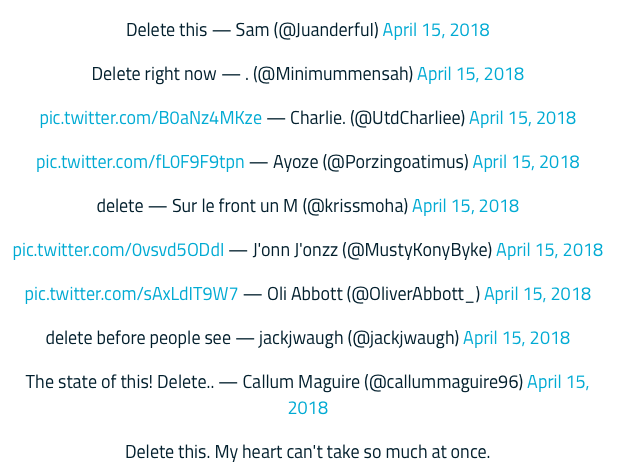The image size is (617, 471).
Task: Click the 'Delete this' tweet text by Sam
Action: point(166,30)
